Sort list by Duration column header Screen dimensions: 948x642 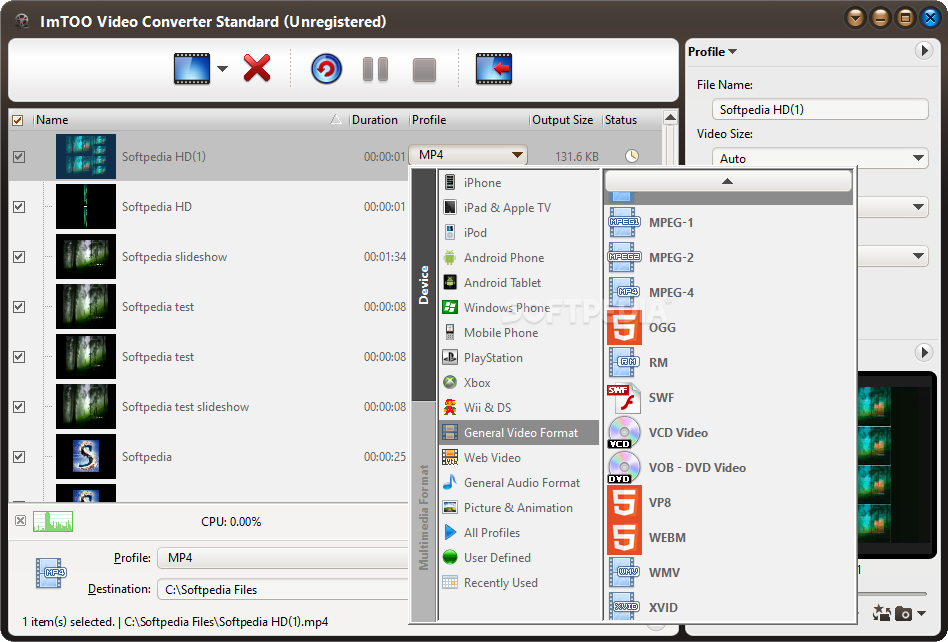tap(375, 120)
